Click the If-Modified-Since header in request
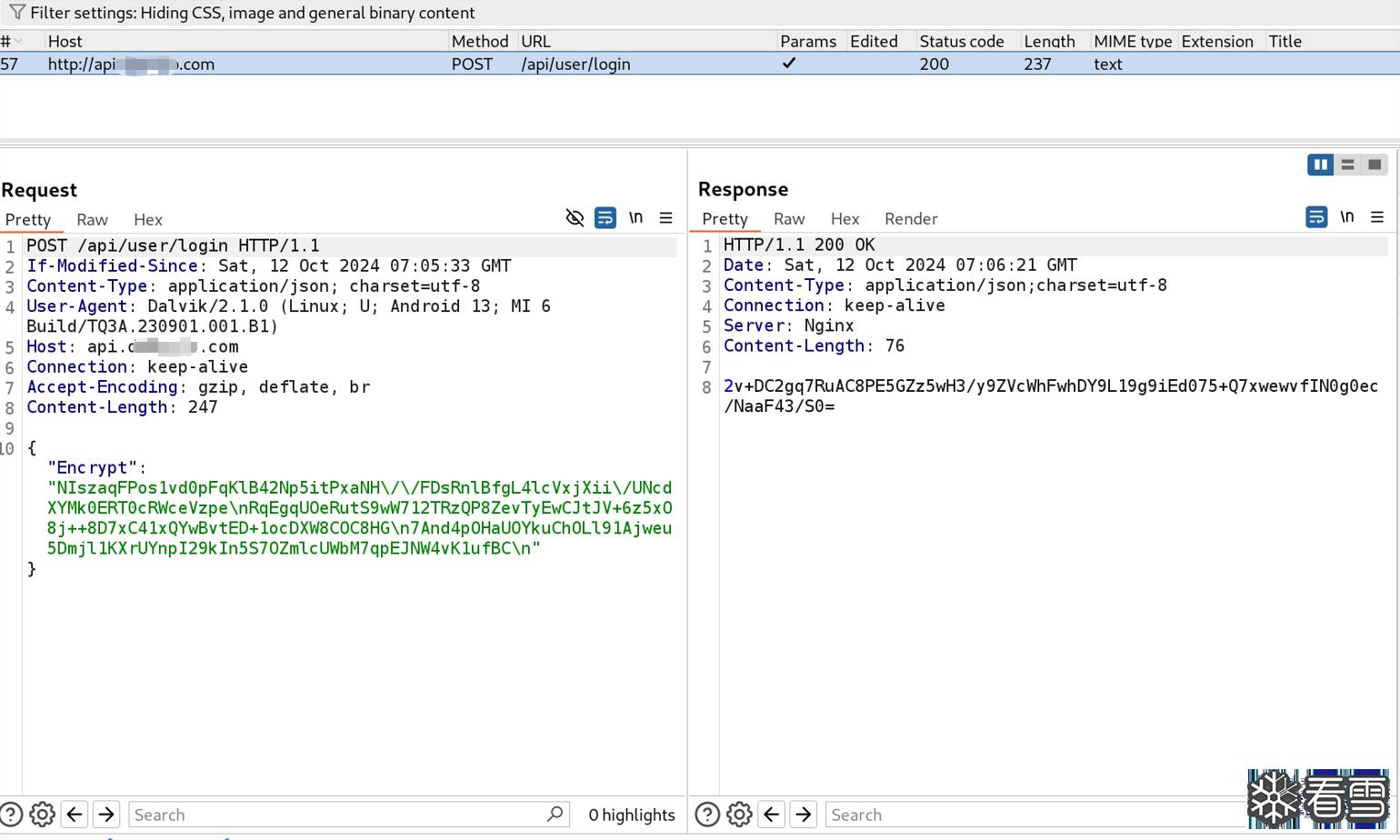 pyautogui.click(x=269, y=265)
